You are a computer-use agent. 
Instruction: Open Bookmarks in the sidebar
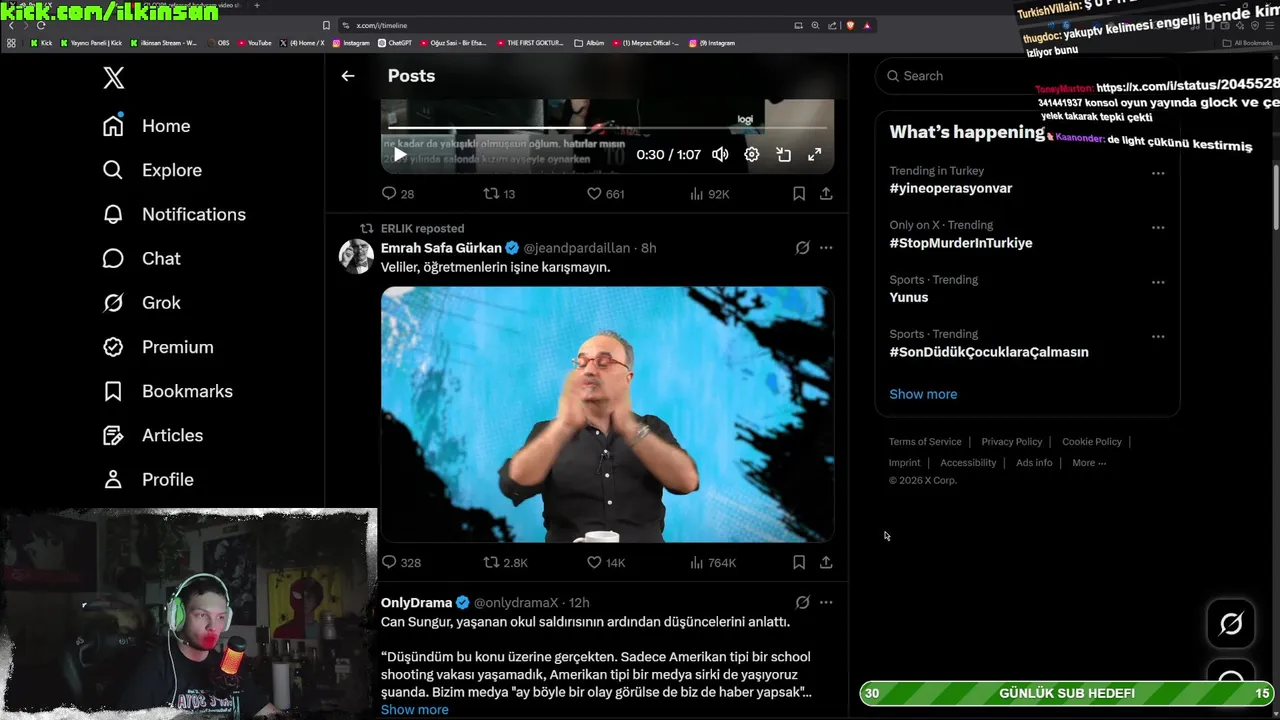coord(167,391)
